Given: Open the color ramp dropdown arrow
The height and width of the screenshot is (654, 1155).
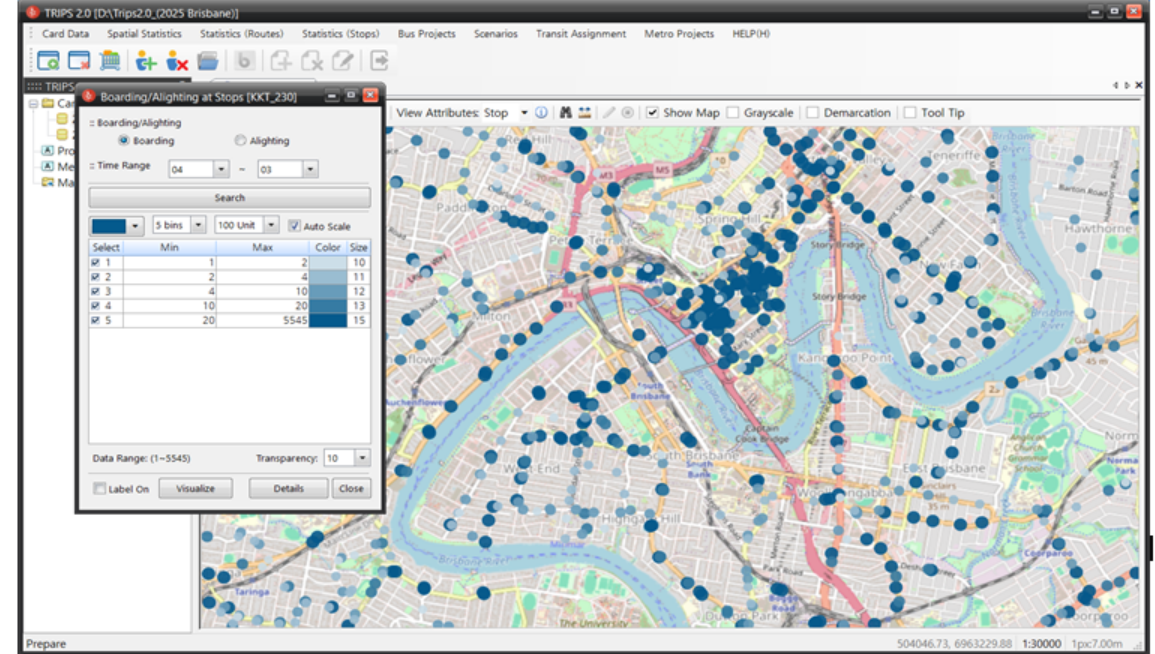Looking at the screenshot, I should click(135, 226).
